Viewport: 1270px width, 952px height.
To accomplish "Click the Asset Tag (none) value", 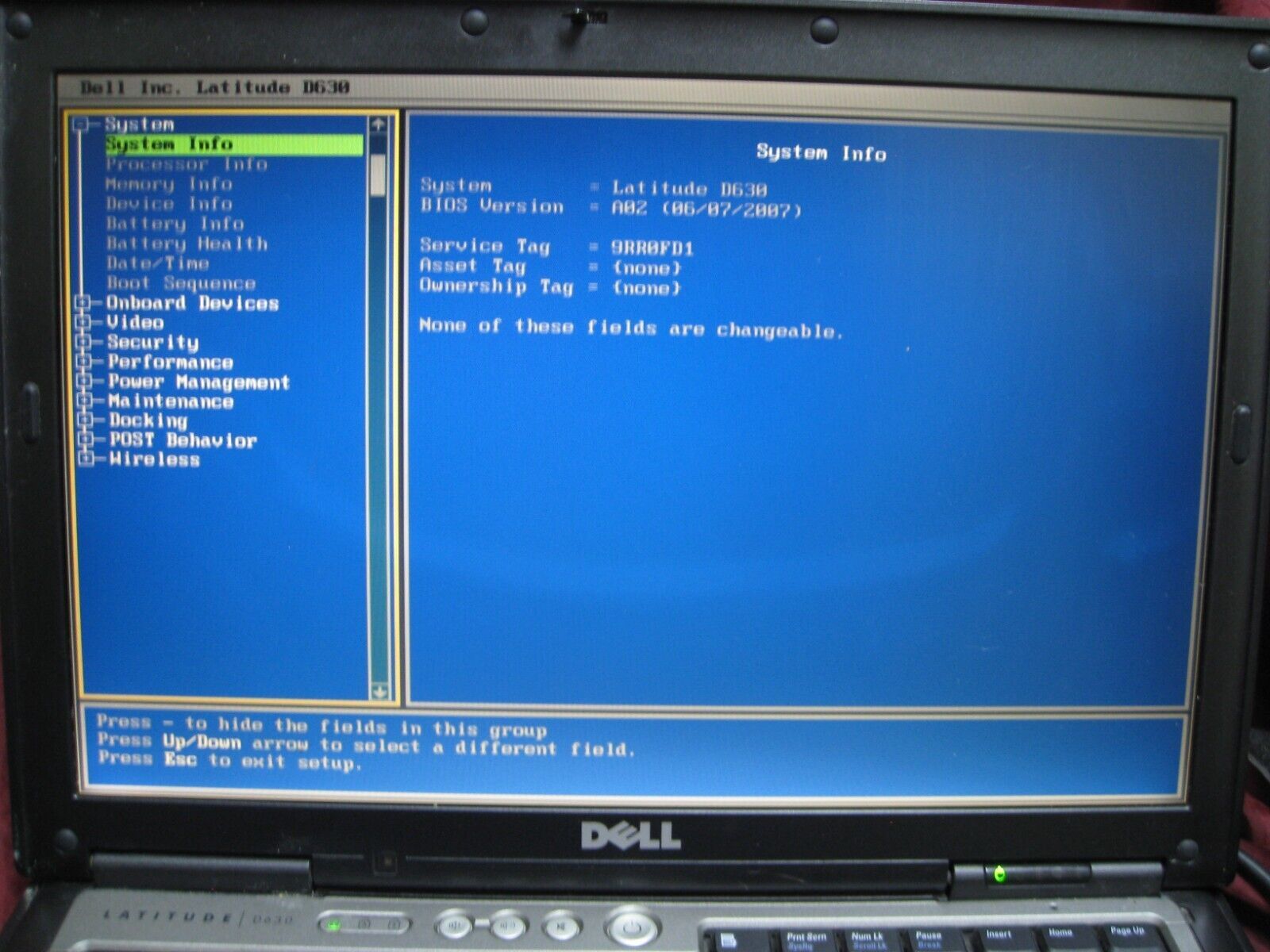I will click(647, 268).
